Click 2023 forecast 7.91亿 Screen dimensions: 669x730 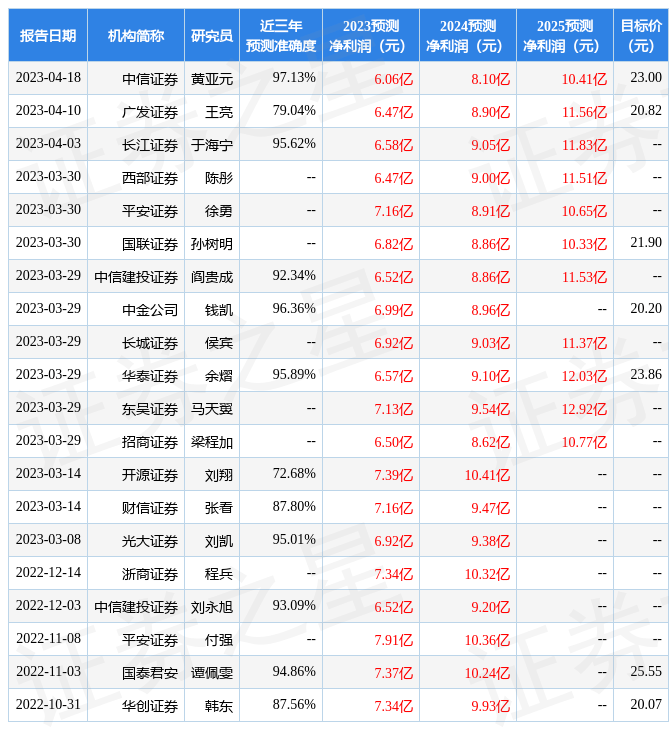[393, 641]
